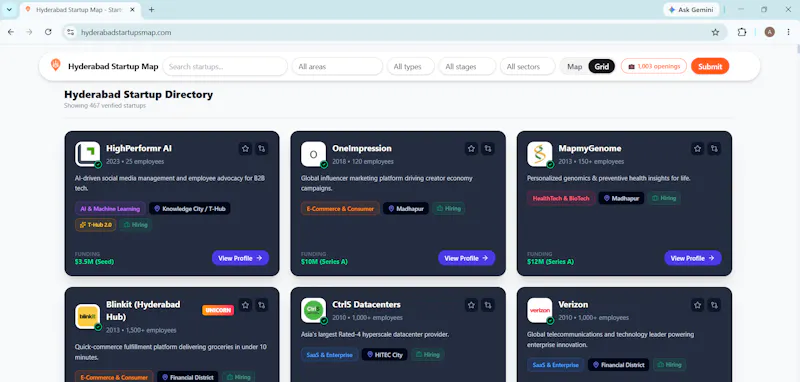Open the browser extensions puzzle icon
Viewport: 800px width, 382px height.
[742, 32]
